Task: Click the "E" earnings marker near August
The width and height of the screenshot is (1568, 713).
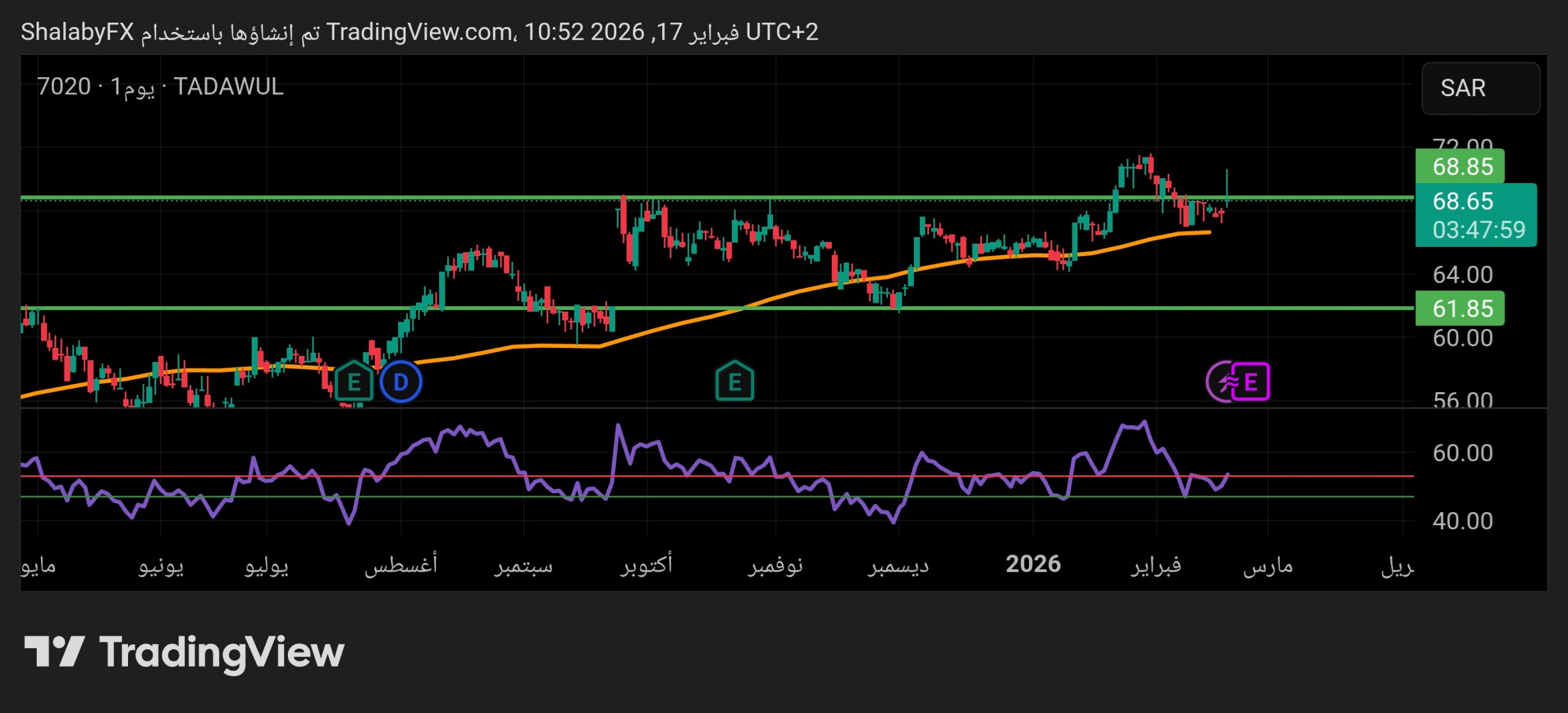Action: point(354,382)
